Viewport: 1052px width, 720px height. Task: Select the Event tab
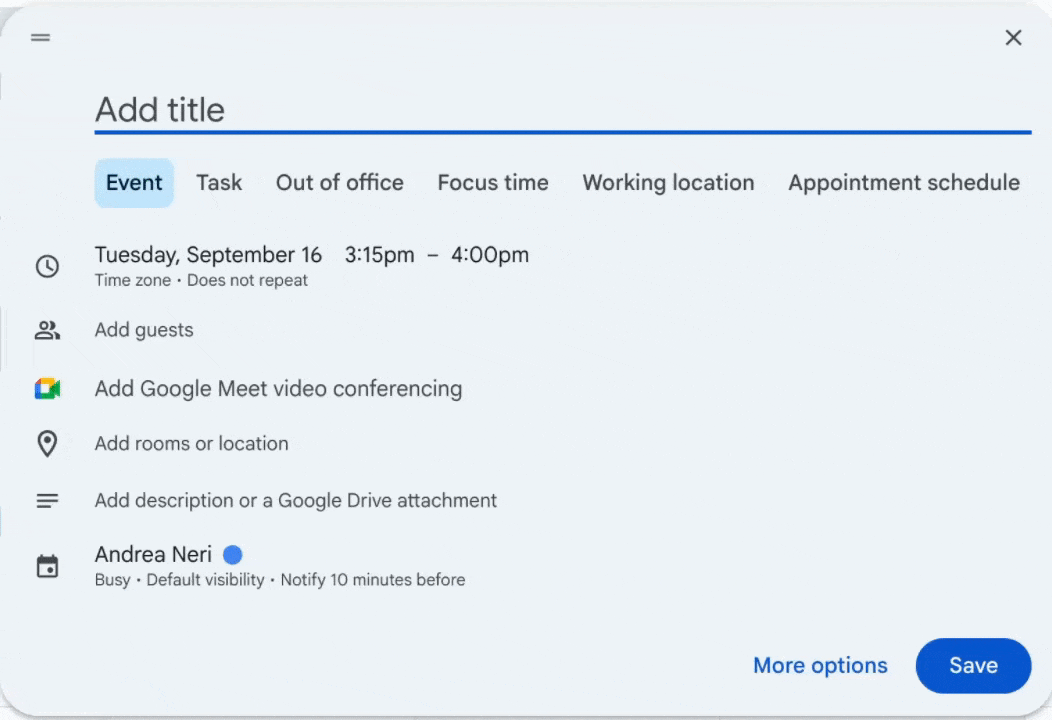(x=134, y=183)
